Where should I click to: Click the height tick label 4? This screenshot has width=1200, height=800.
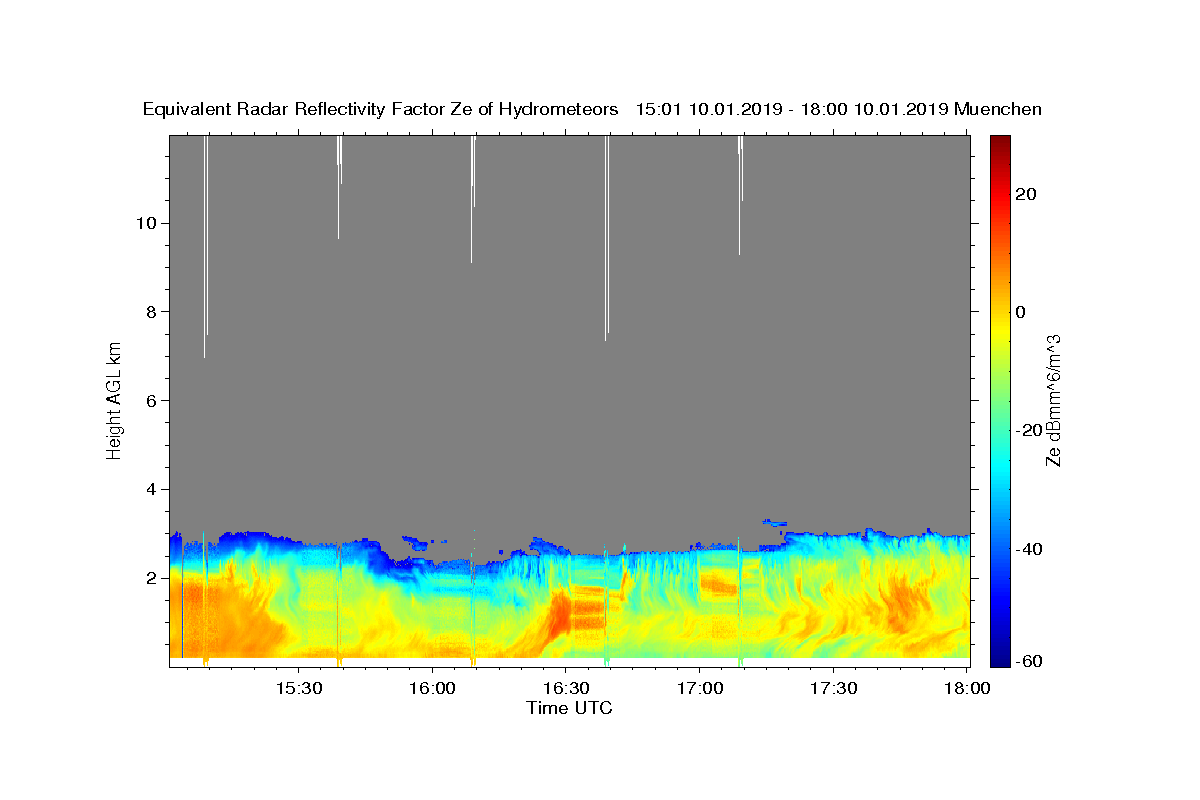(x=150, y=490)
